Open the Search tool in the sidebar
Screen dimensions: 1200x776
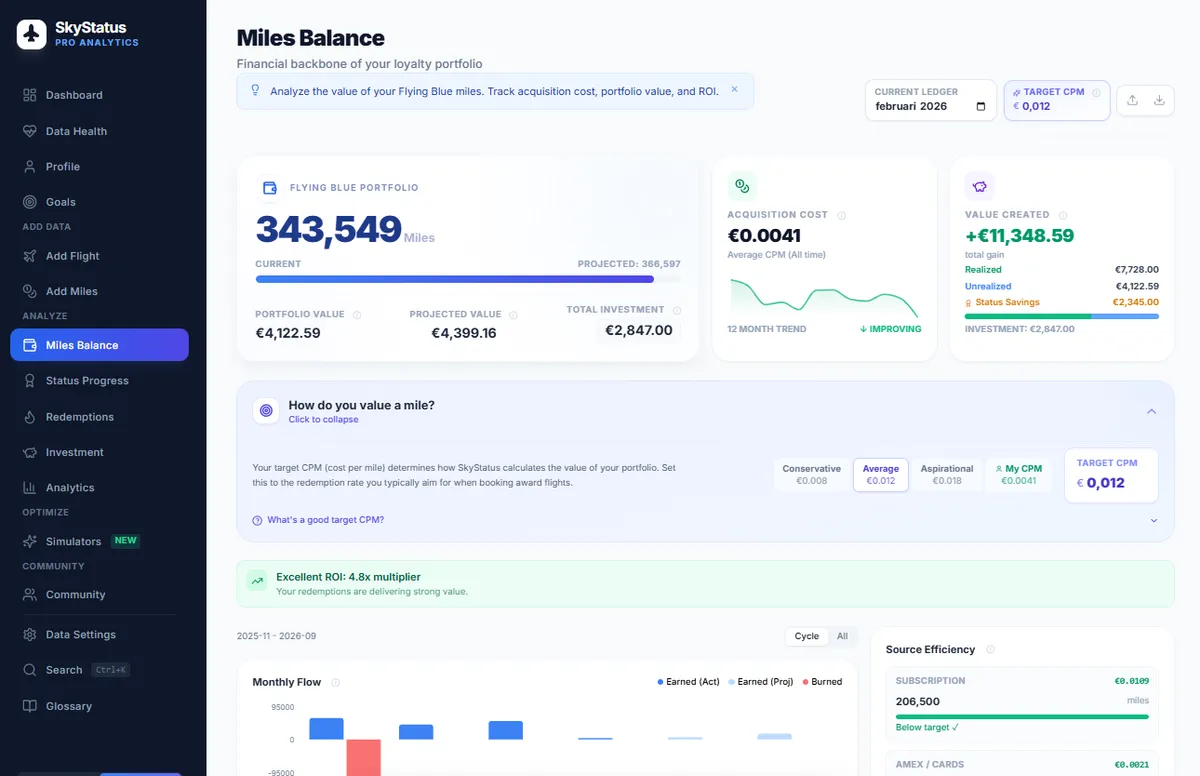pyautogui.click(x=63, y=669)
